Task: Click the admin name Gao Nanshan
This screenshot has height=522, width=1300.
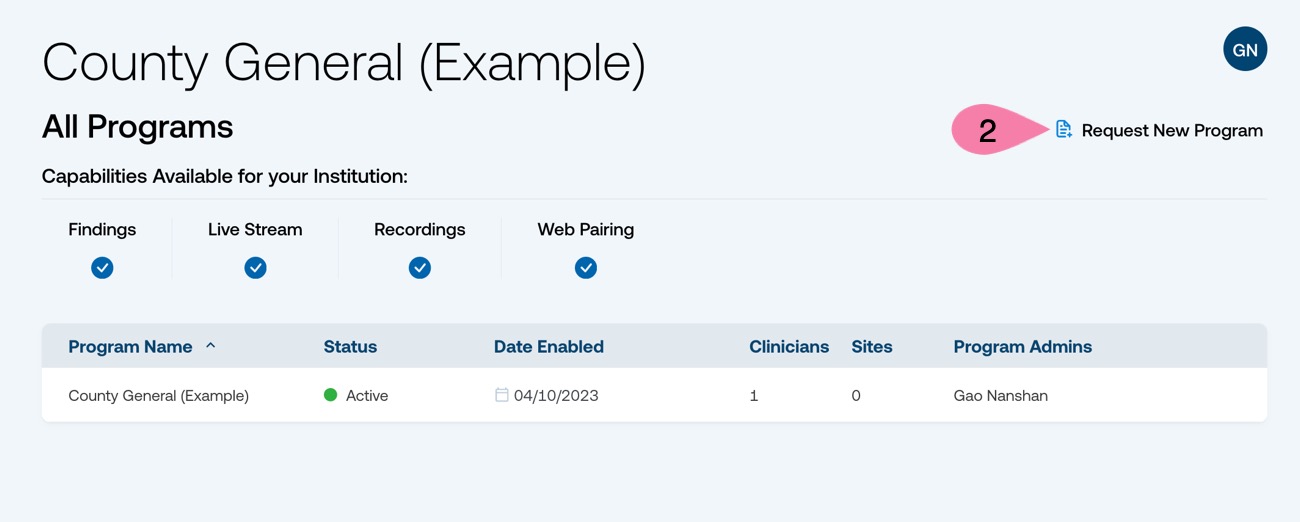Action: 1001,396
